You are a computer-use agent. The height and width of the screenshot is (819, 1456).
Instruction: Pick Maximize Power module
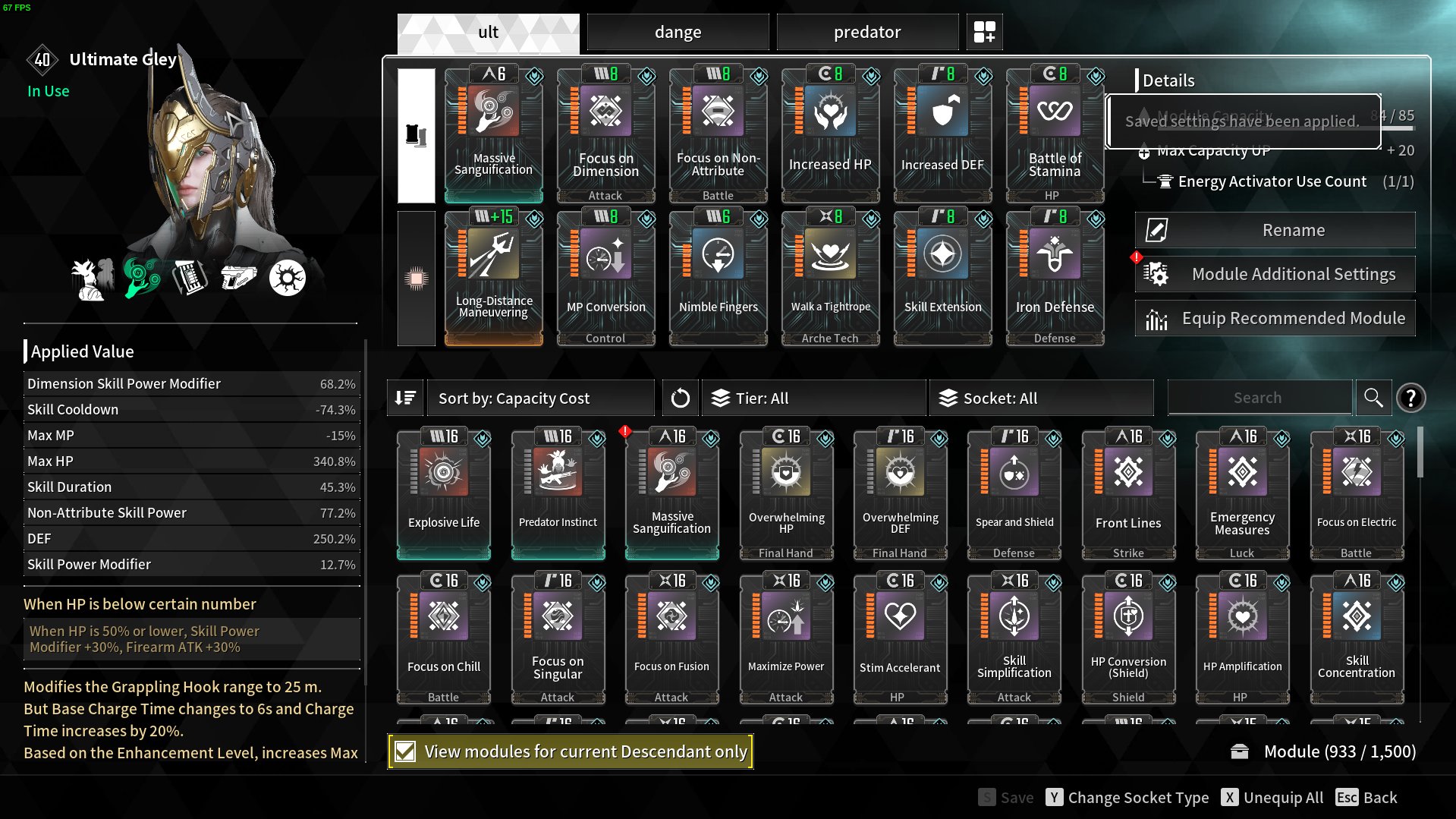coord(787,638)
